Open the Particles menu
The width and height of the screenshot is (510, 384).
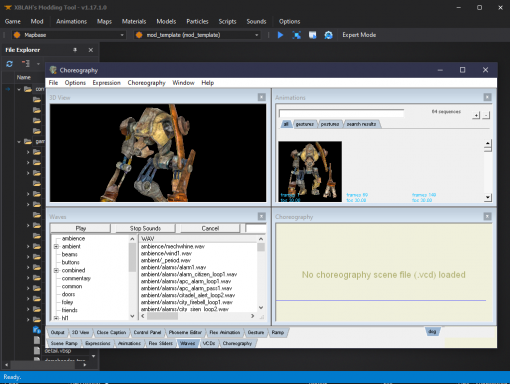[197, 21]
